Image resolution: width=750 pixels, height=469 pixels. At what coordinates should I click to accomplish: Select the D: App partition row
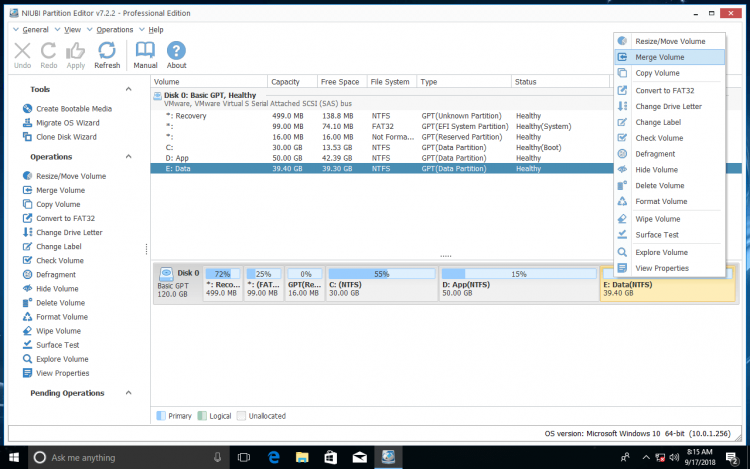click(x=383, y=158)
